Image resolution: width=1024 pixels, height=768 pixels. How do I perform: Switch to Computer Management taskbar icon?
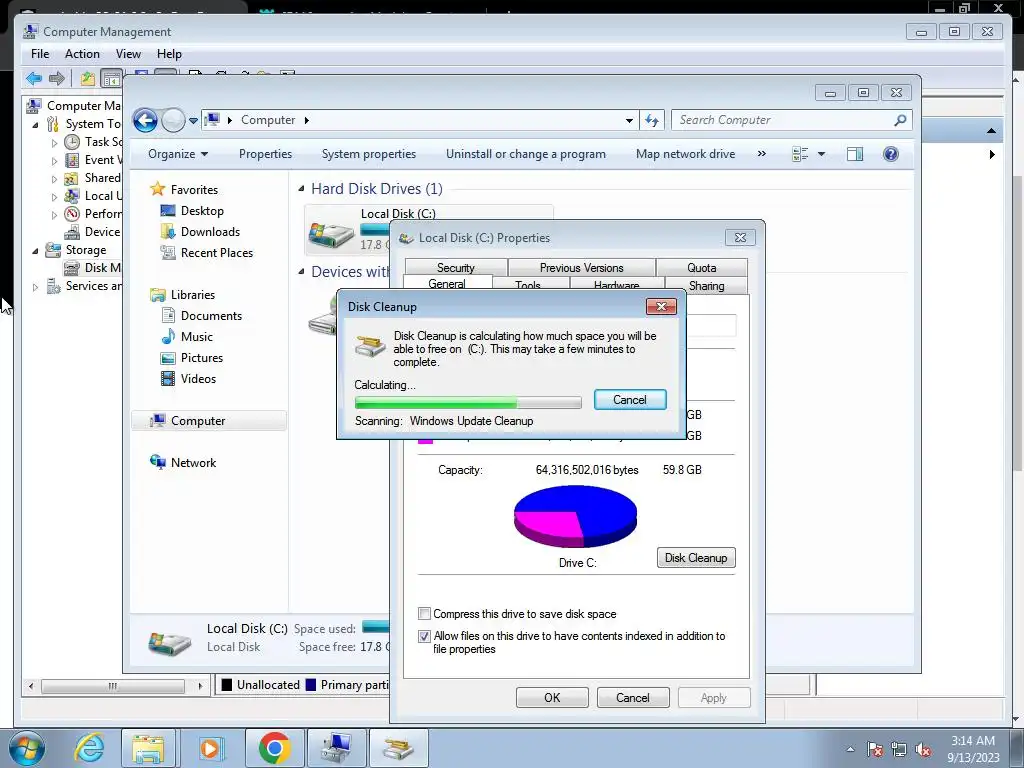coord(337,748)
